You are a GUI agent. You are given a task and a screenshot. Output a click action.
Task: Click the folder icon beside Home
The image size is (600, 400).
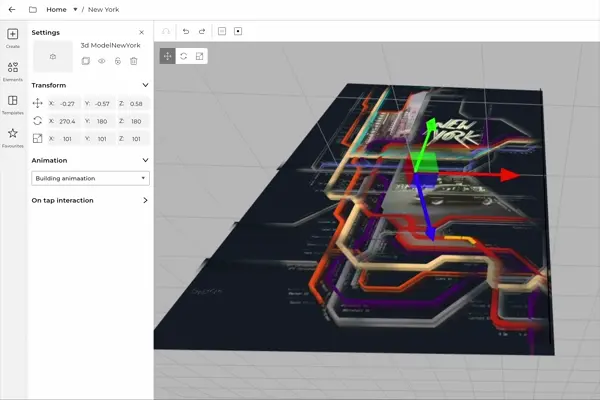[x=33, y=10]
